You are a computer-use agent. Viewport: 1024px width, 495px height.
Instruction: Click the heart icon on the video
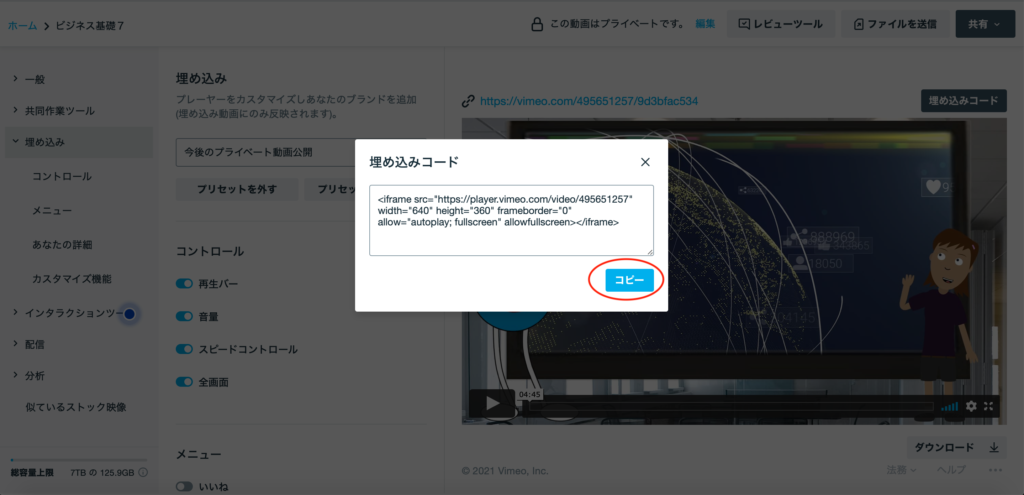(x=933, y=186)
